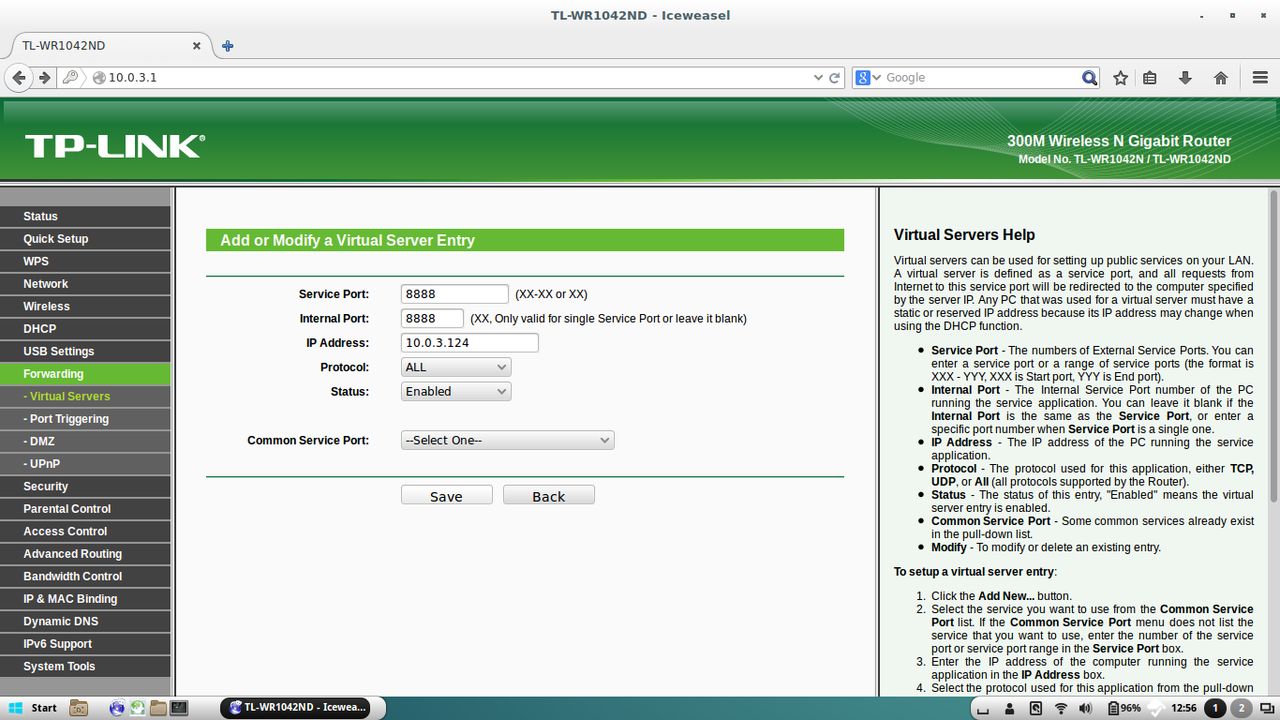Click the IP Address input field
Screen dimensions: 1280x720
pos(469,342)
